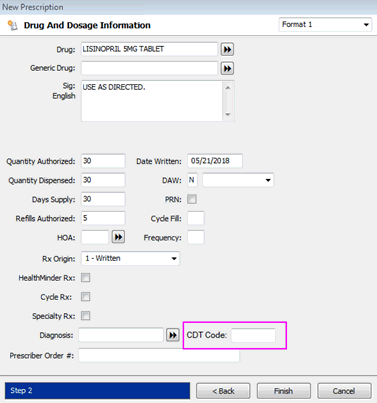Click the Finish button

[x=284, y=391]
